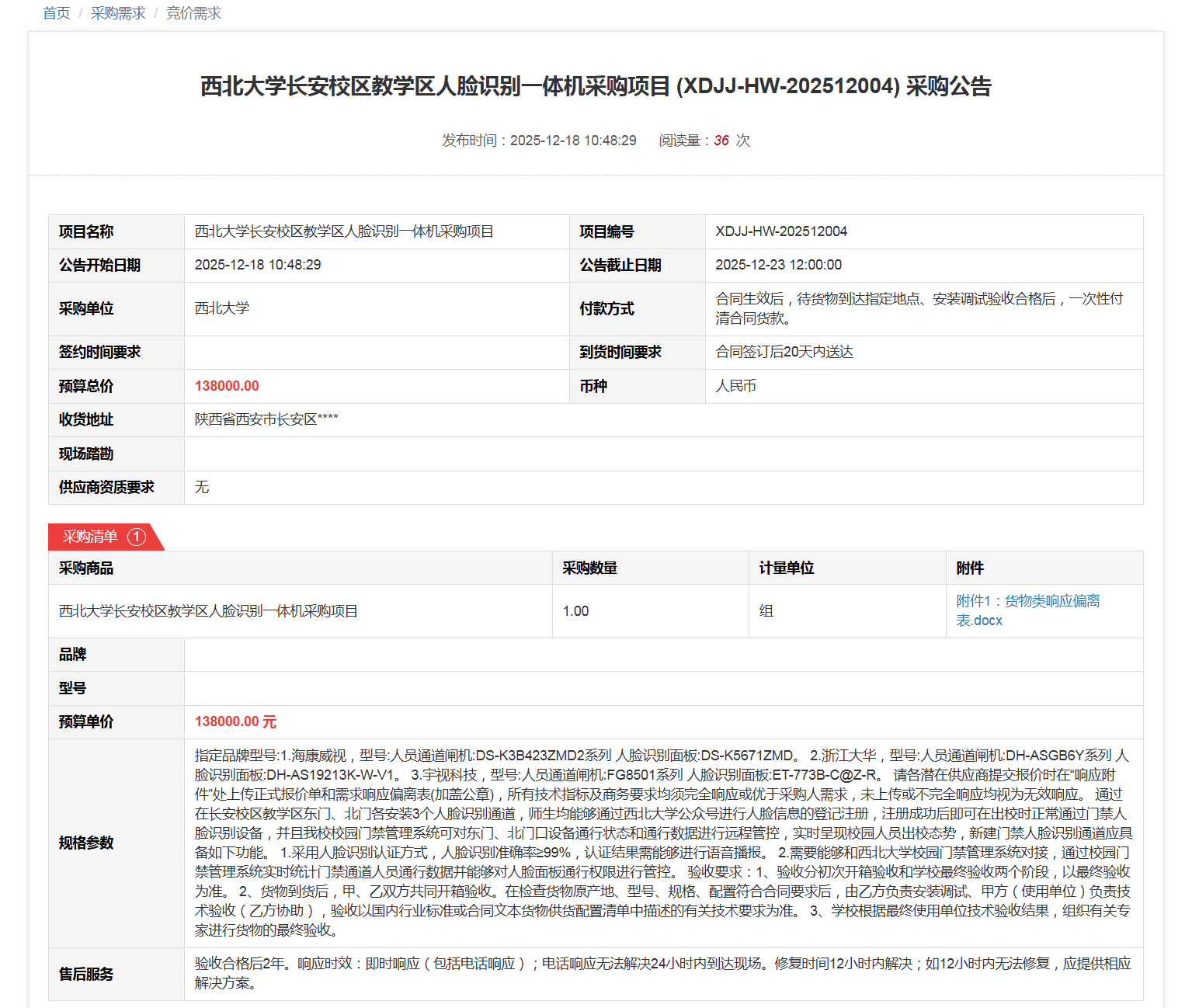The width and height of the screenshot is (1199, 1008).
Task: Click the 计量单位 column header
Action: pyautogui.click(x=786, y=568)
